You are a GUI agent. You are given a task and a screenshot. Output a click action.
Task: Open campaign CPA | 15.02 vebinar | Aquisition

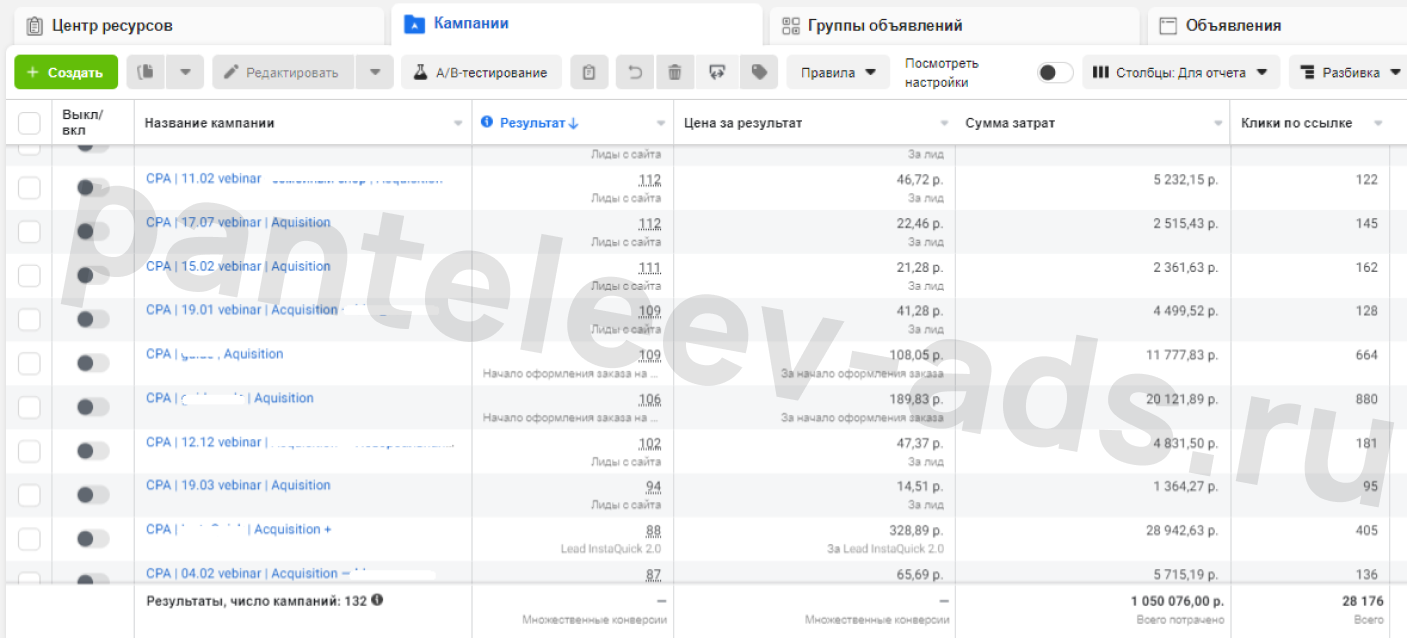tap(238, 266)
